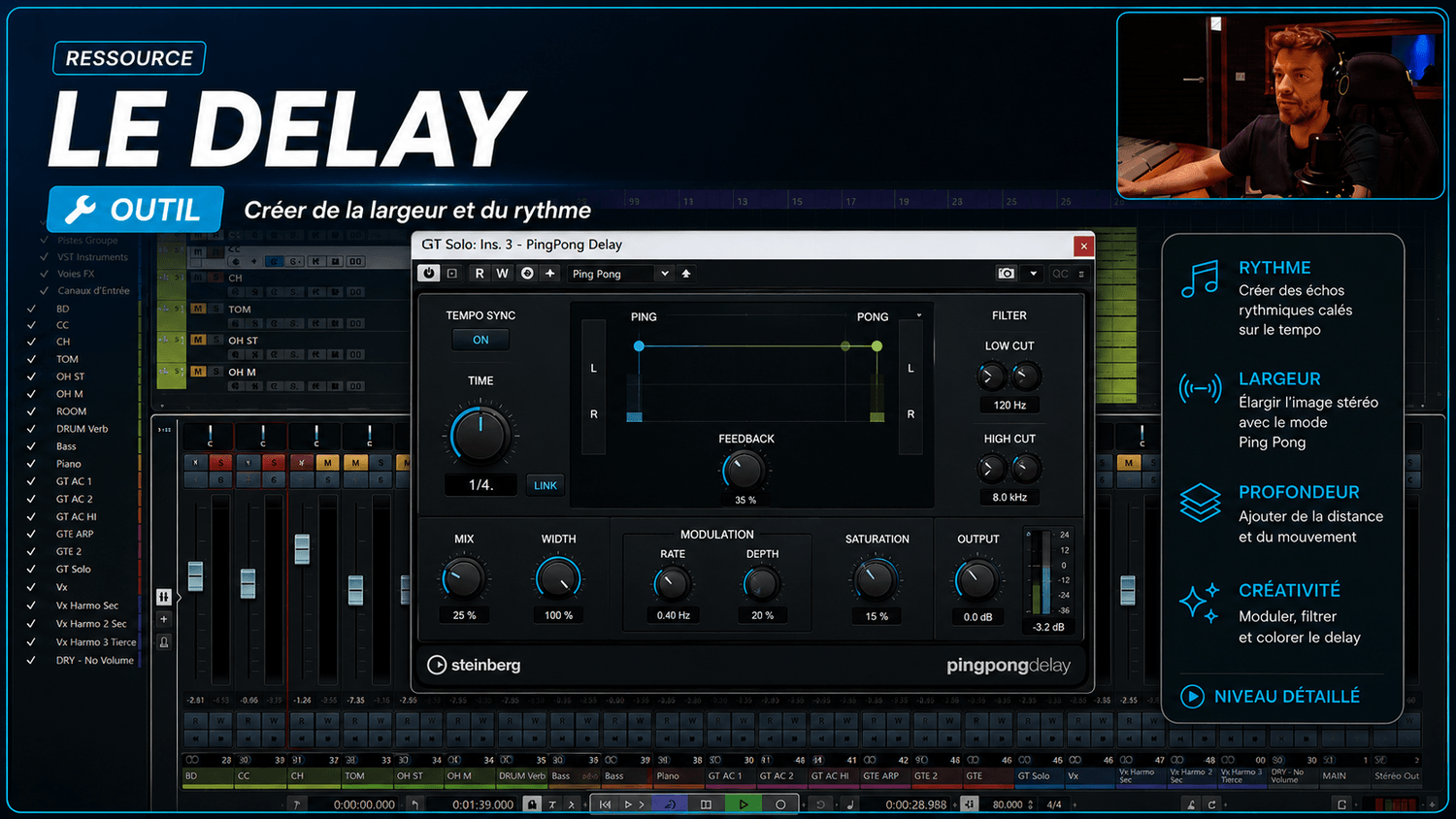Viewport: 1456px width, 819px height.
Task: Click the go-to-start transport button
Action: pyautogui.click(x=606, y=804)
